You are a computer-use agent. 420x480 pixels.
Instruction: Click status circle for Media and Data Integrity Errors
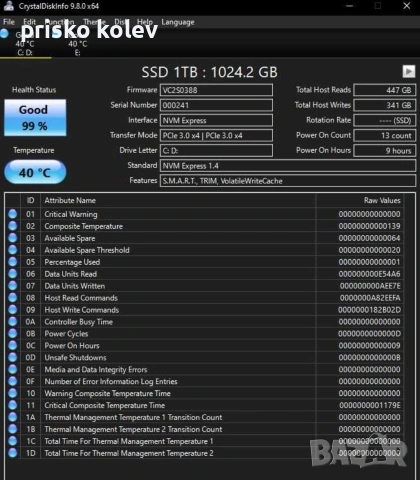(x=13, y=369)
